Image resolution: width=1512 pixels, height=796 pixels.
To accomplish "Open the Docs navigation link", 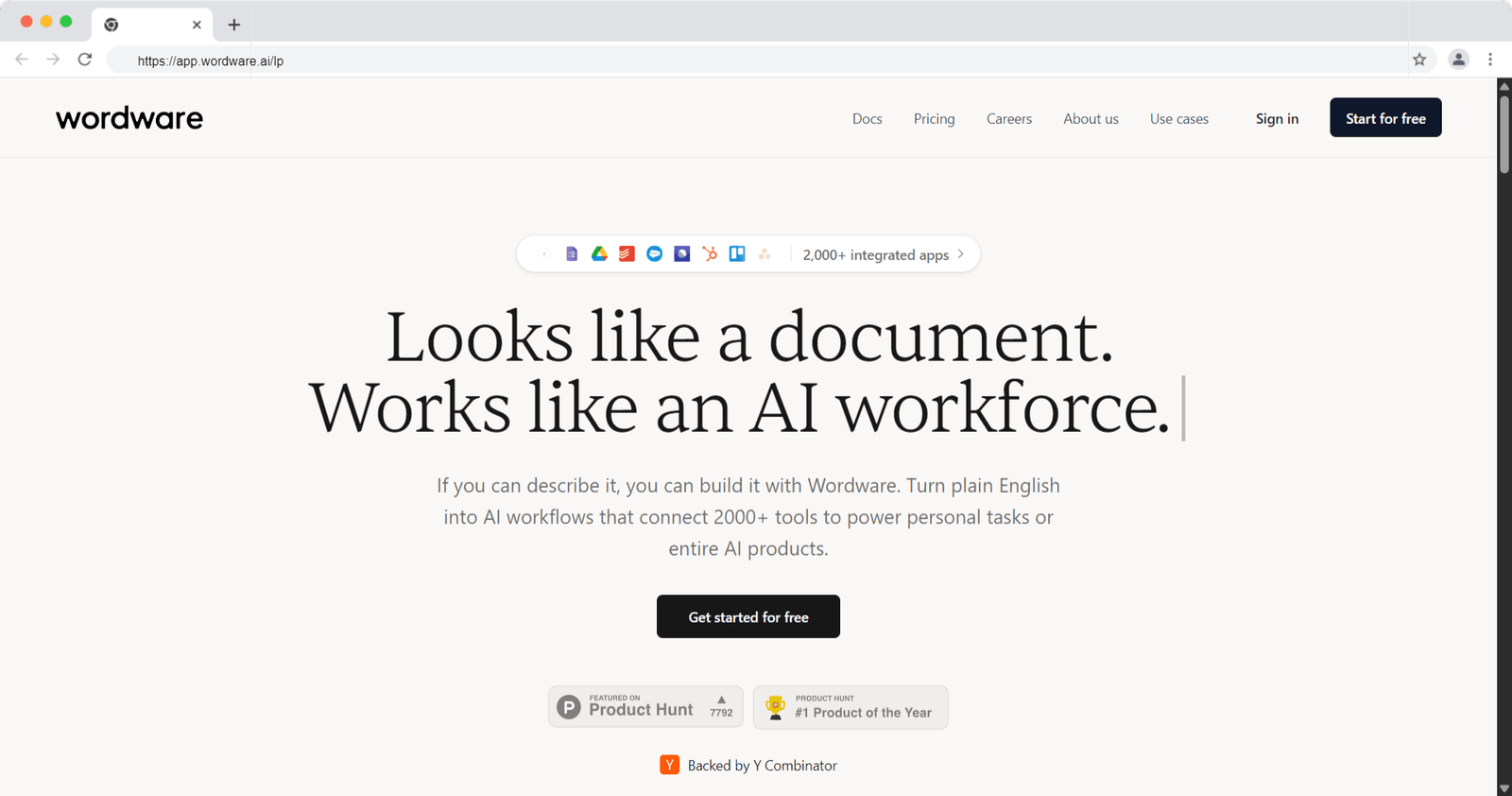I will [867, 119].
